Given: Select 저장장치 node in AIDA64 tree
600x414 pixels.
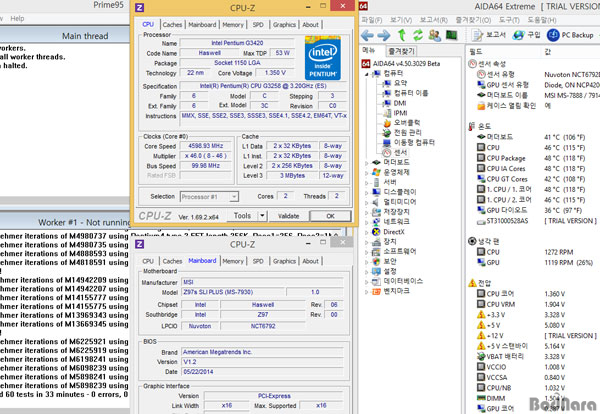Looking at the screenshot, I should (391, 212).
